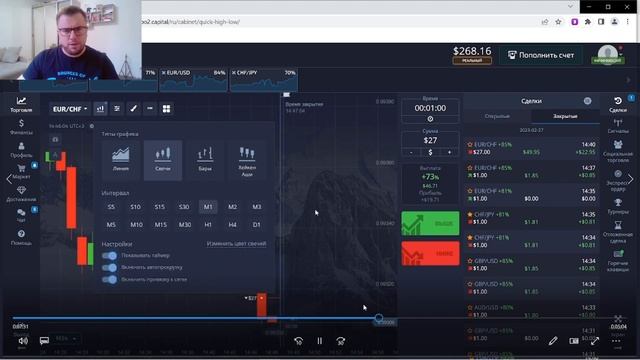
Task: Increase trade amount with plus button
Action: (449, 152)
